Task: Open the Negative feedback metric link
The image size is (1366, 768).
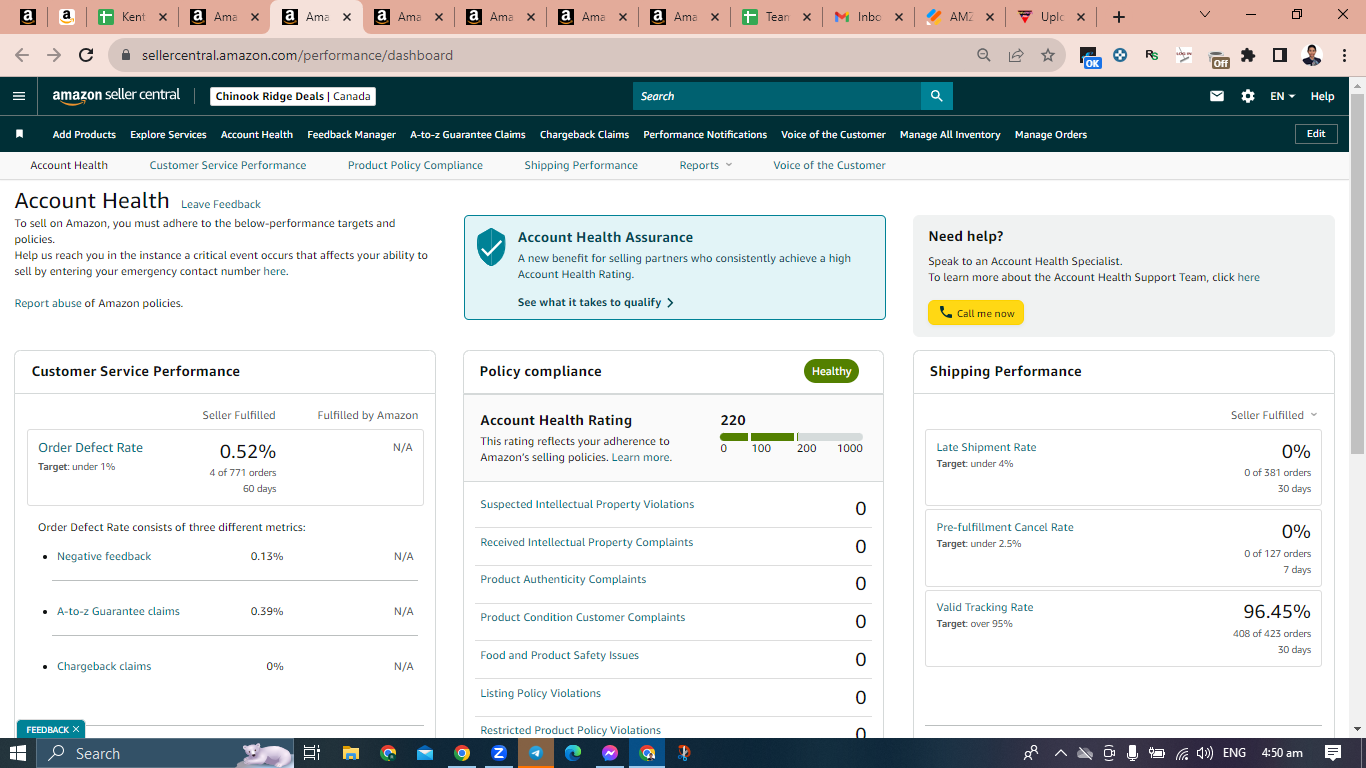Action: tap(104, 556)
